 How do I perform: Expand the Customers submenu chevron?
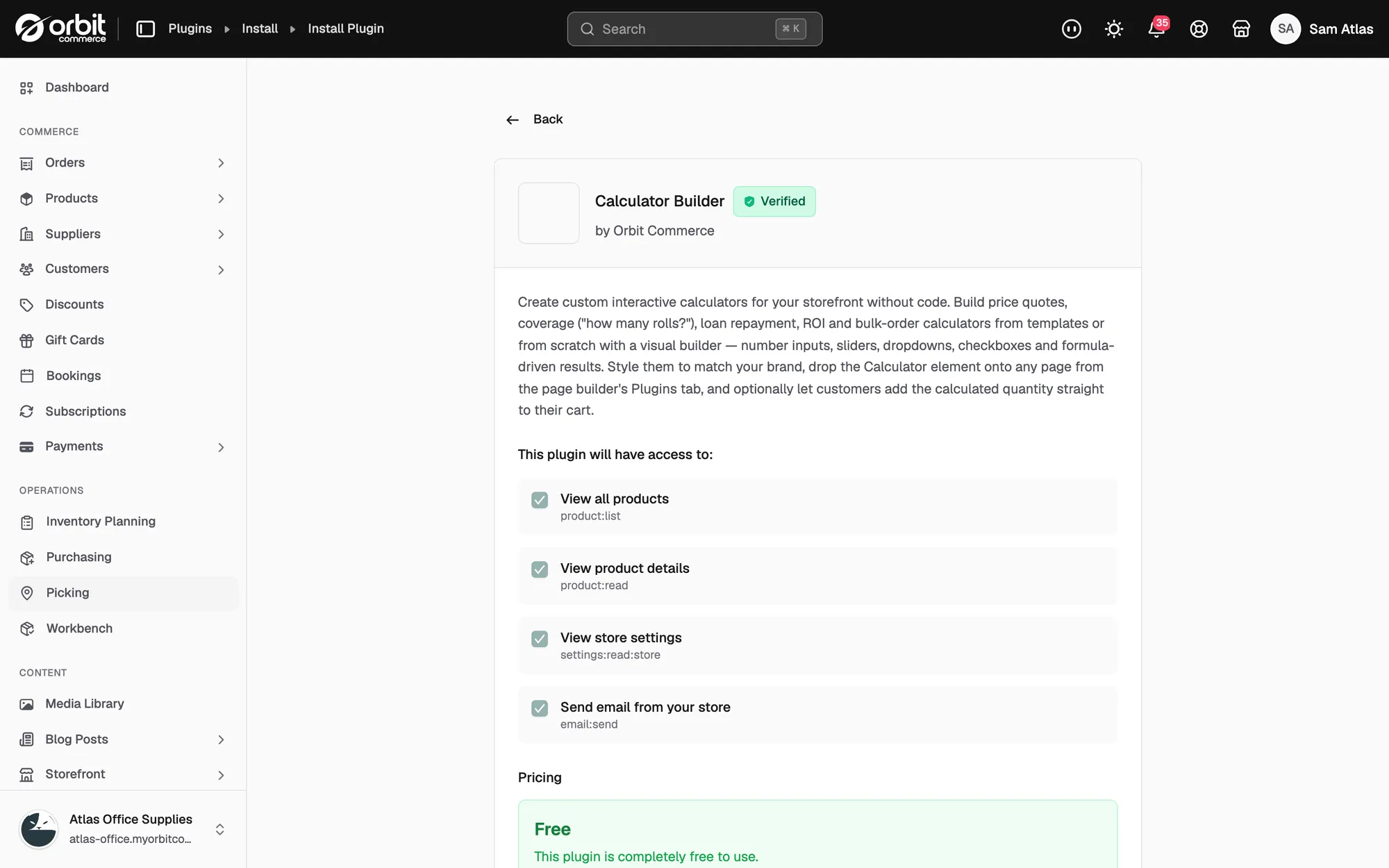[x=221, y=269]
